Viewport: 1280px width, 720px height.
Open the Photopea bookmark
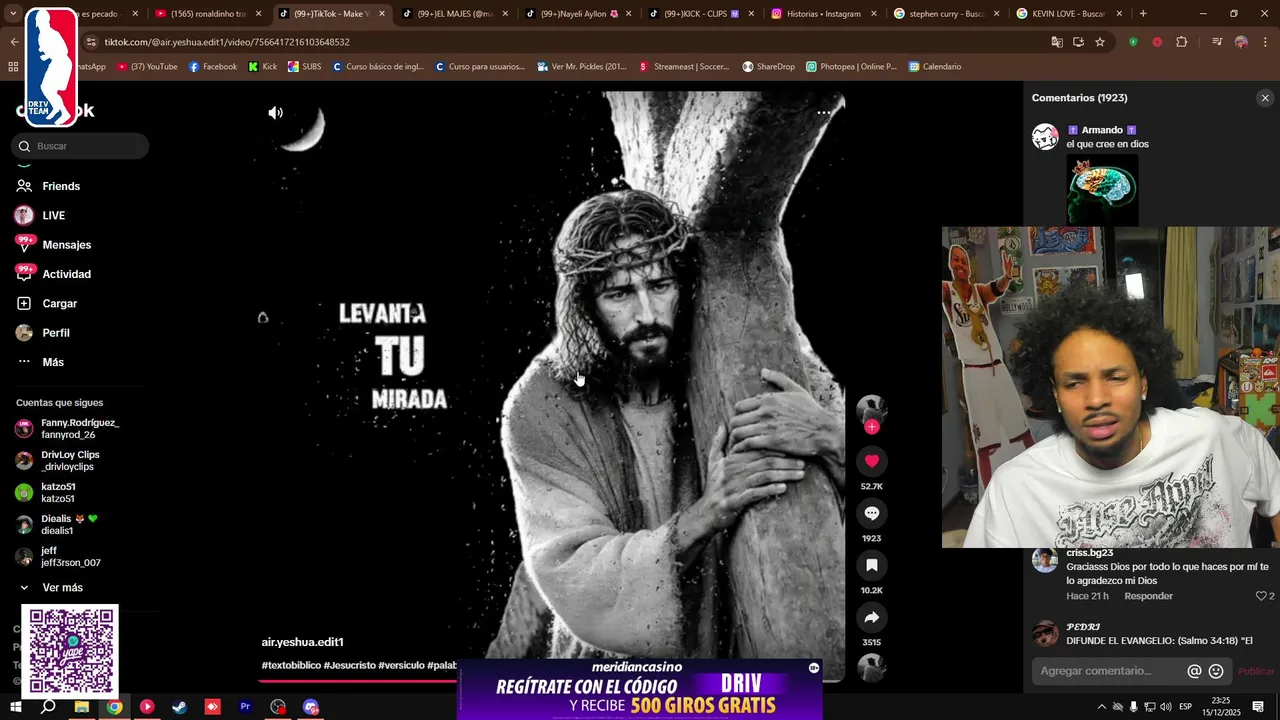coord(851,67)
